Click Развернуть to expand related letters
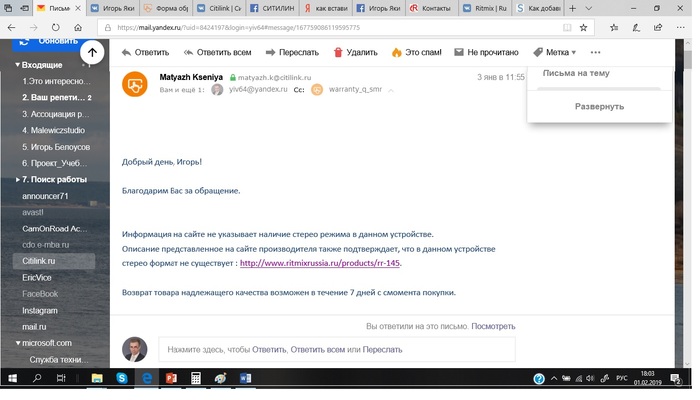Screen dimensions: 700x400 (599, 106)
